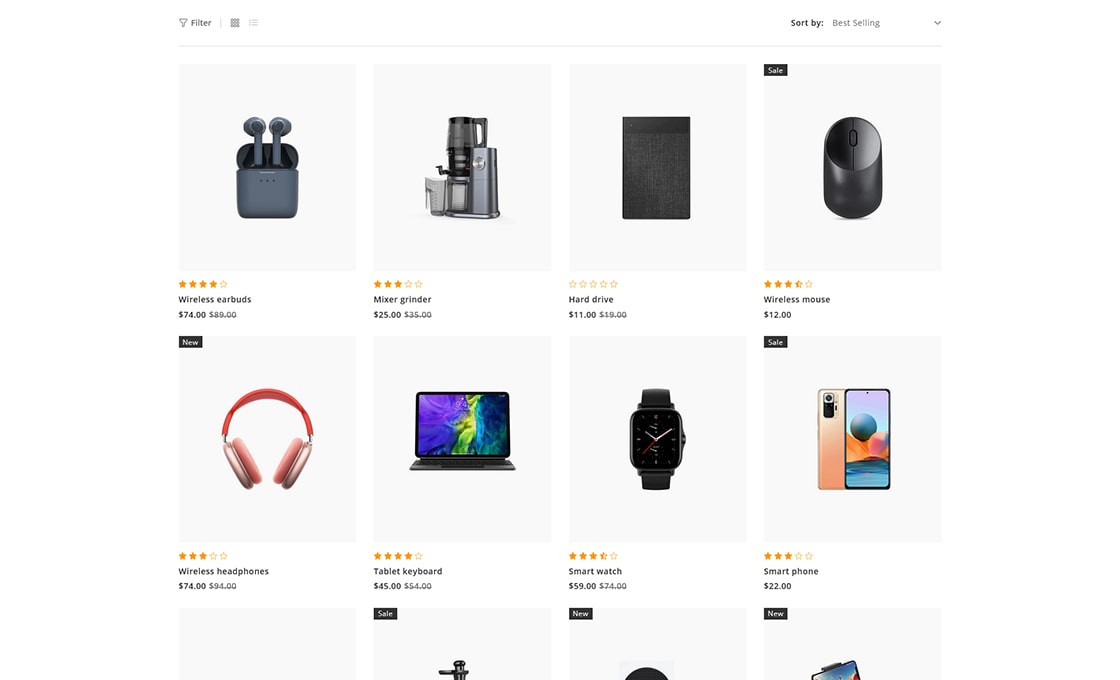Open the Wireless mouse product title
Image resolution: width=1120 pixels, height=680 pixels.
tap(796, 299)
